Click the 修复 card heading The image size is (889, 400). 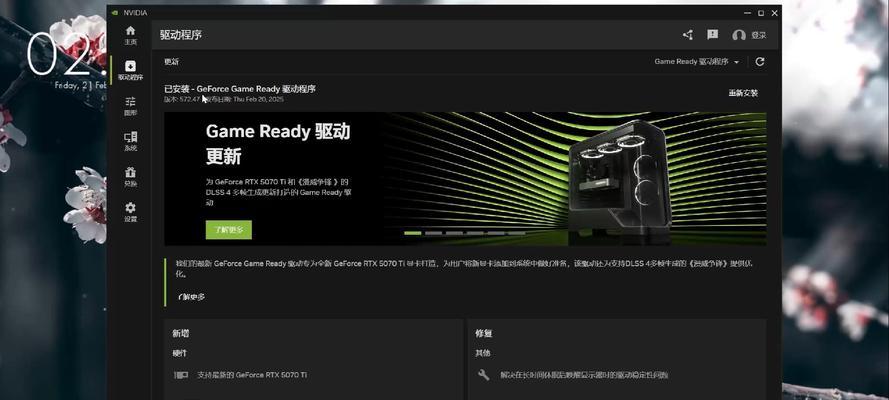[x=484, y=334]
